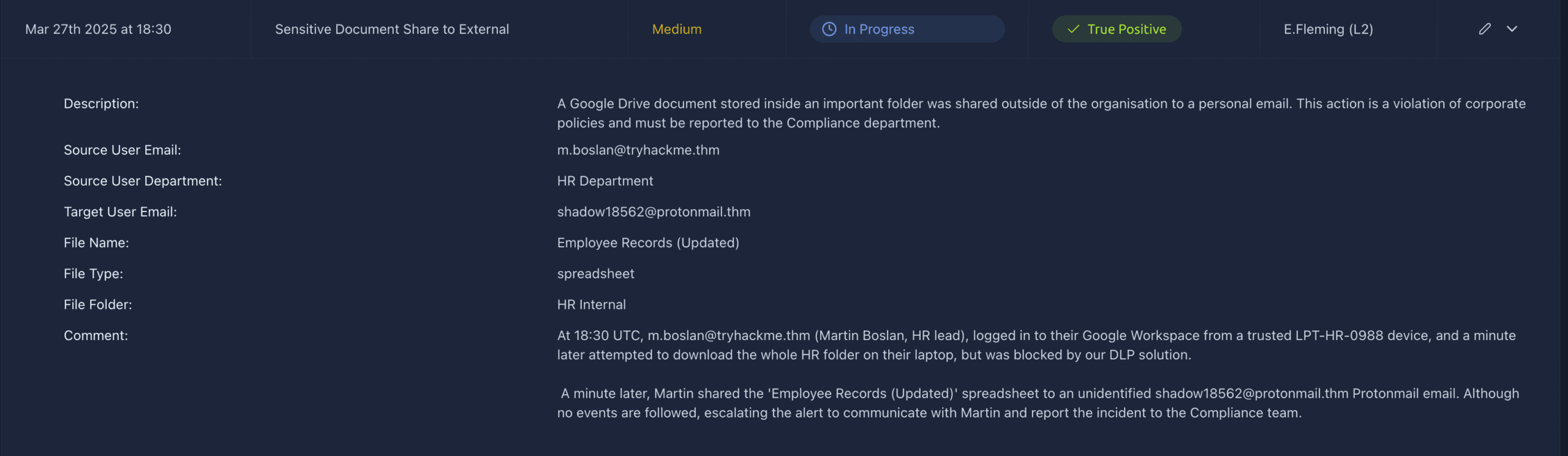Click the clock icon in the status badge
Screen dimensions: 1568x456
[829, 29]
